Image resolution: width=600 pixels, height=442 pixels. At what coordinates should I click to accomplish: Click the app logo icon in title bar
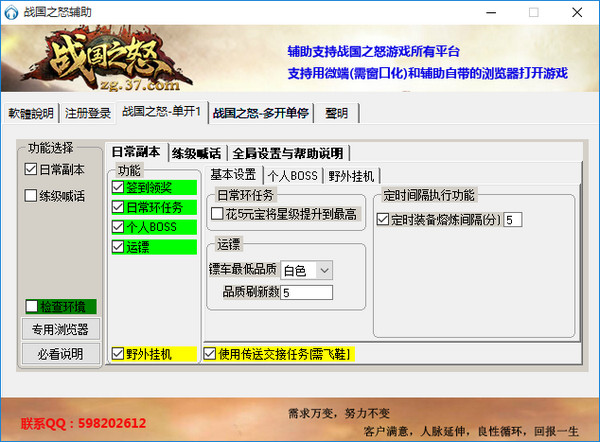coord(11,12)
